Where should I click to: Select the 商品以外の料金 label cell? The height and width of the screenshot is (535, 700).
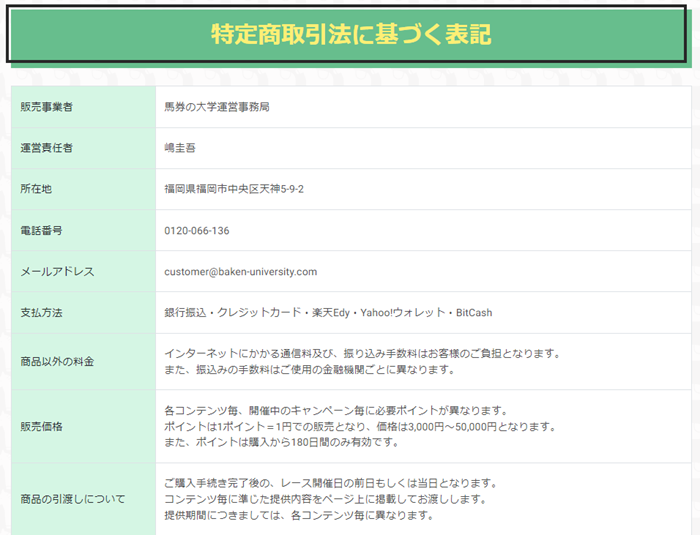click(x=83, y=362)
